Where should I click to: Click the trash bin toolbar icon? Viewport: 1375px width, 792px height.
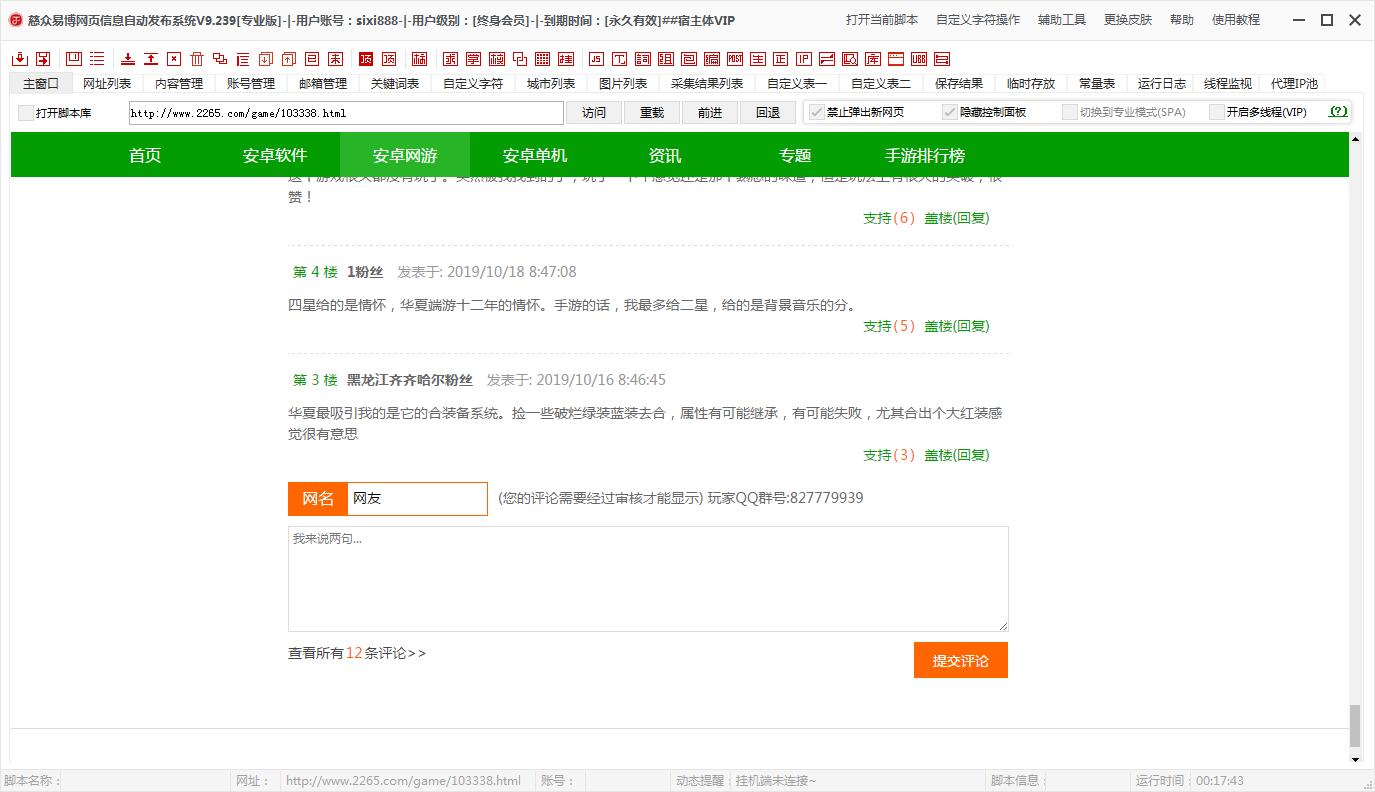pos(197,59)
